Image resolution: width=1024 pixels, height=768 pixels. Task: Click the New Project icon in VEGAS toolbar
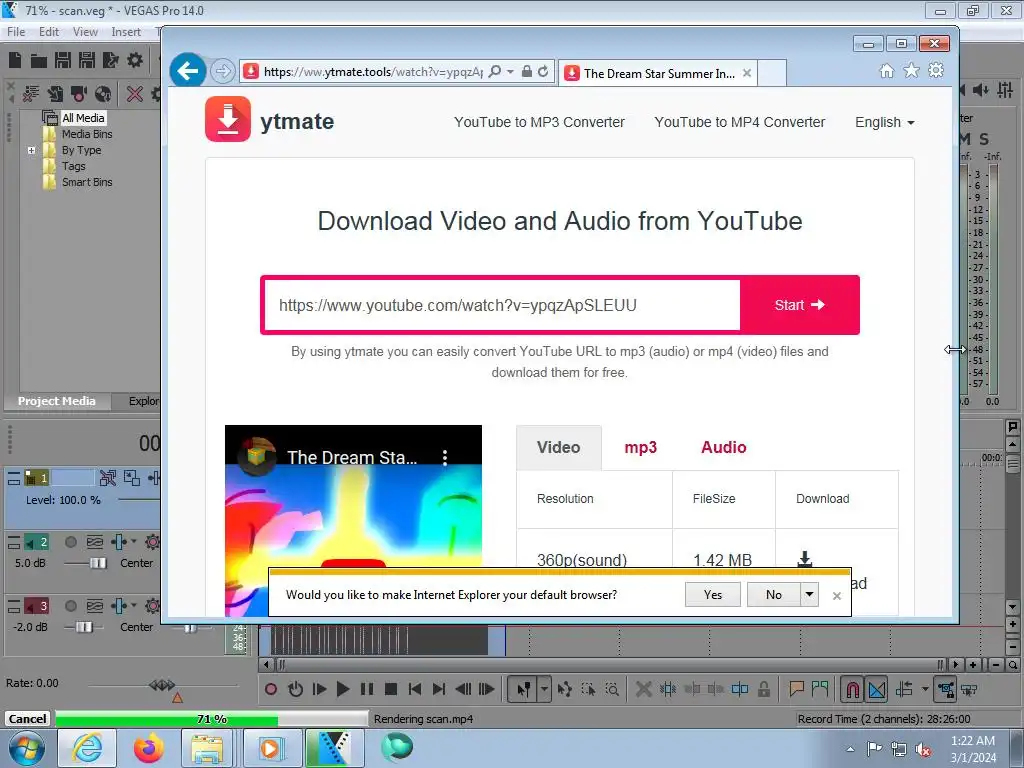point(15,60)
